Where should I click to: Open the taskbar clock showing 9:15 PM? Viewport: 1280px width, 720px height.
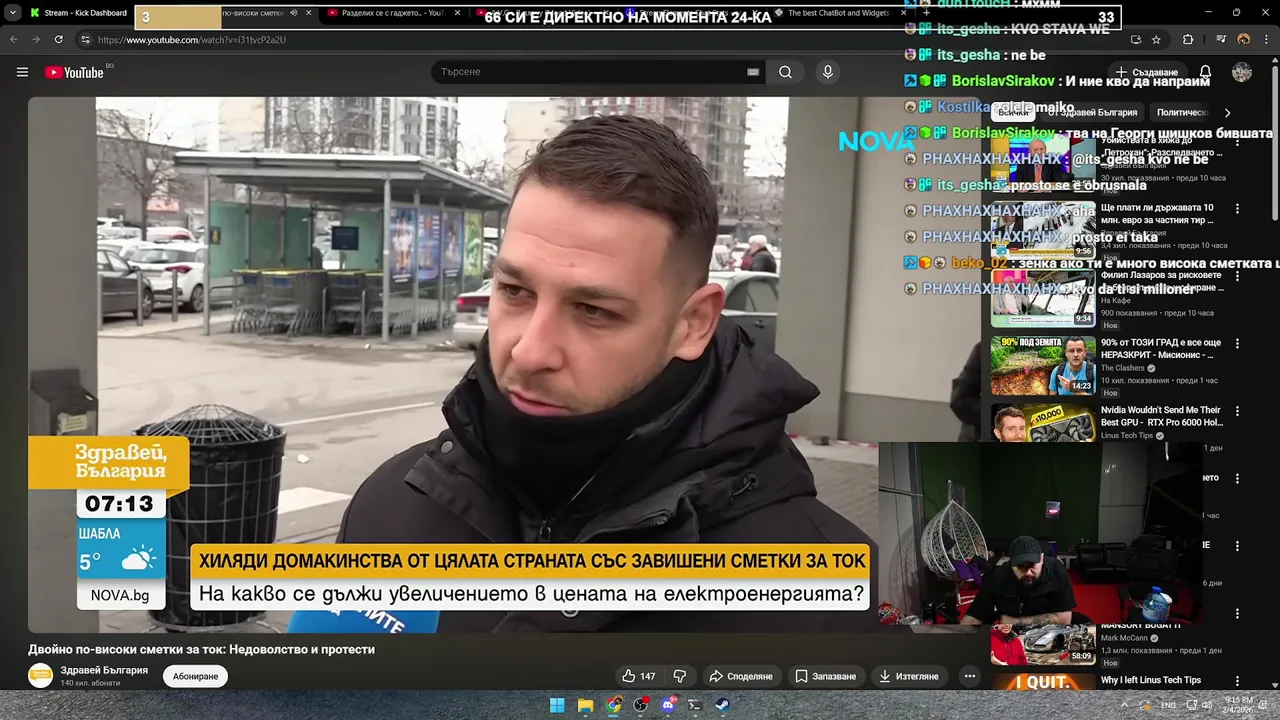click(1238, 705)
